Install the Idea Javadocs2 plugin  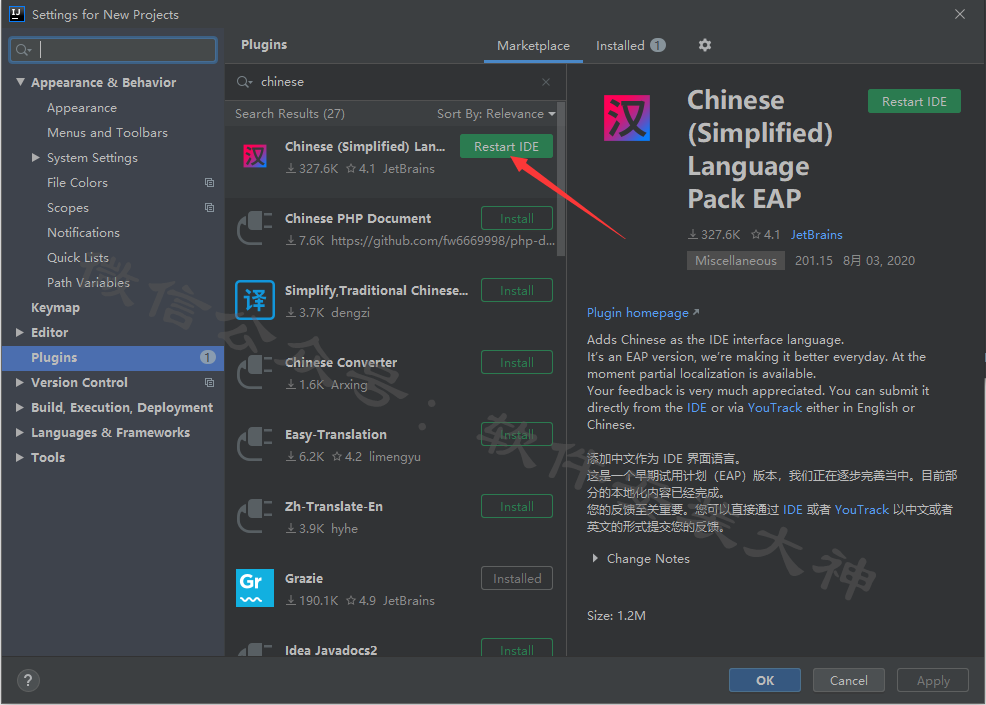(x=517, y=649)
